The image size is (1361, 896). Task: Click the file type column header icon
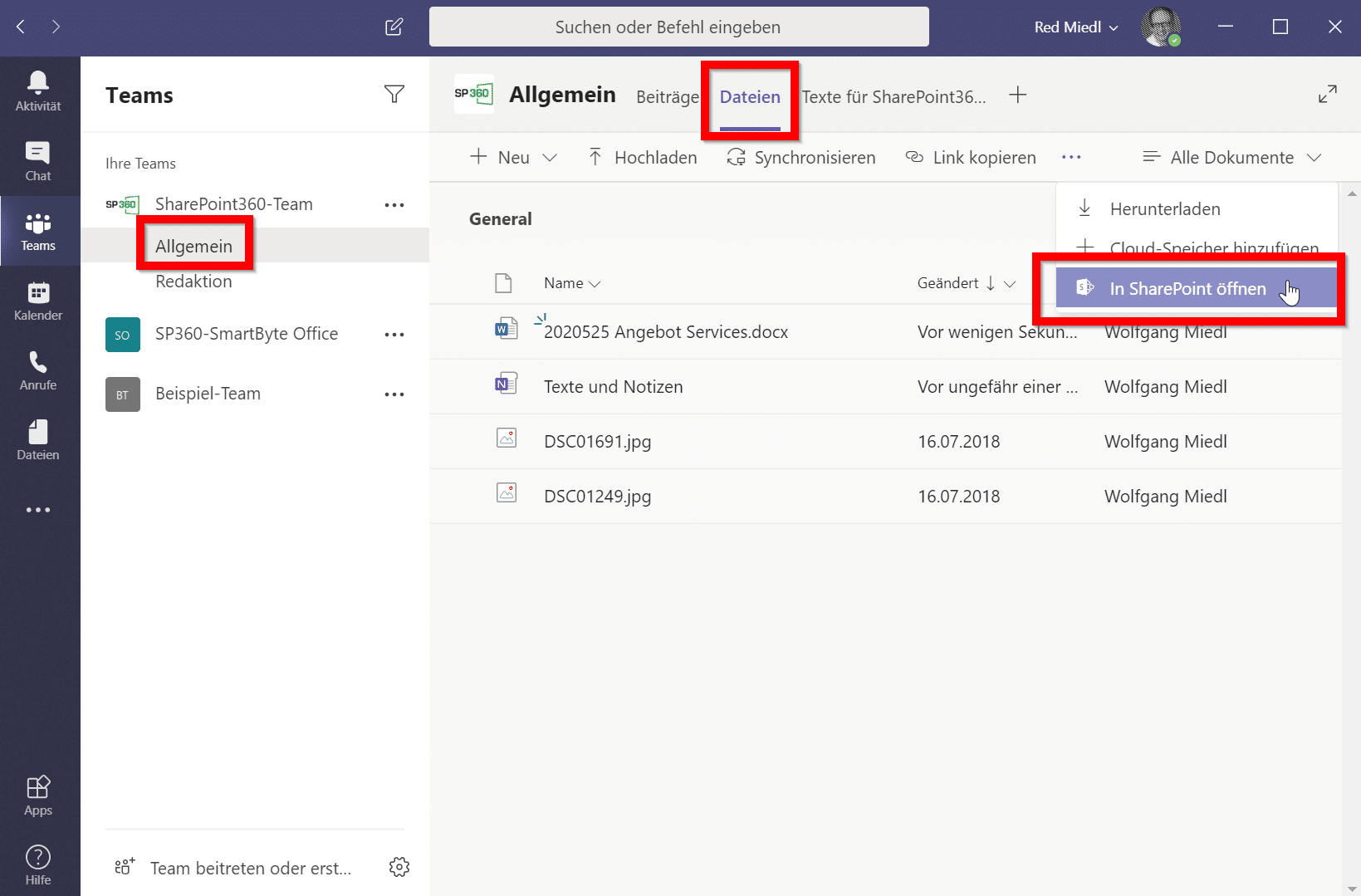[x=503, y=283]
